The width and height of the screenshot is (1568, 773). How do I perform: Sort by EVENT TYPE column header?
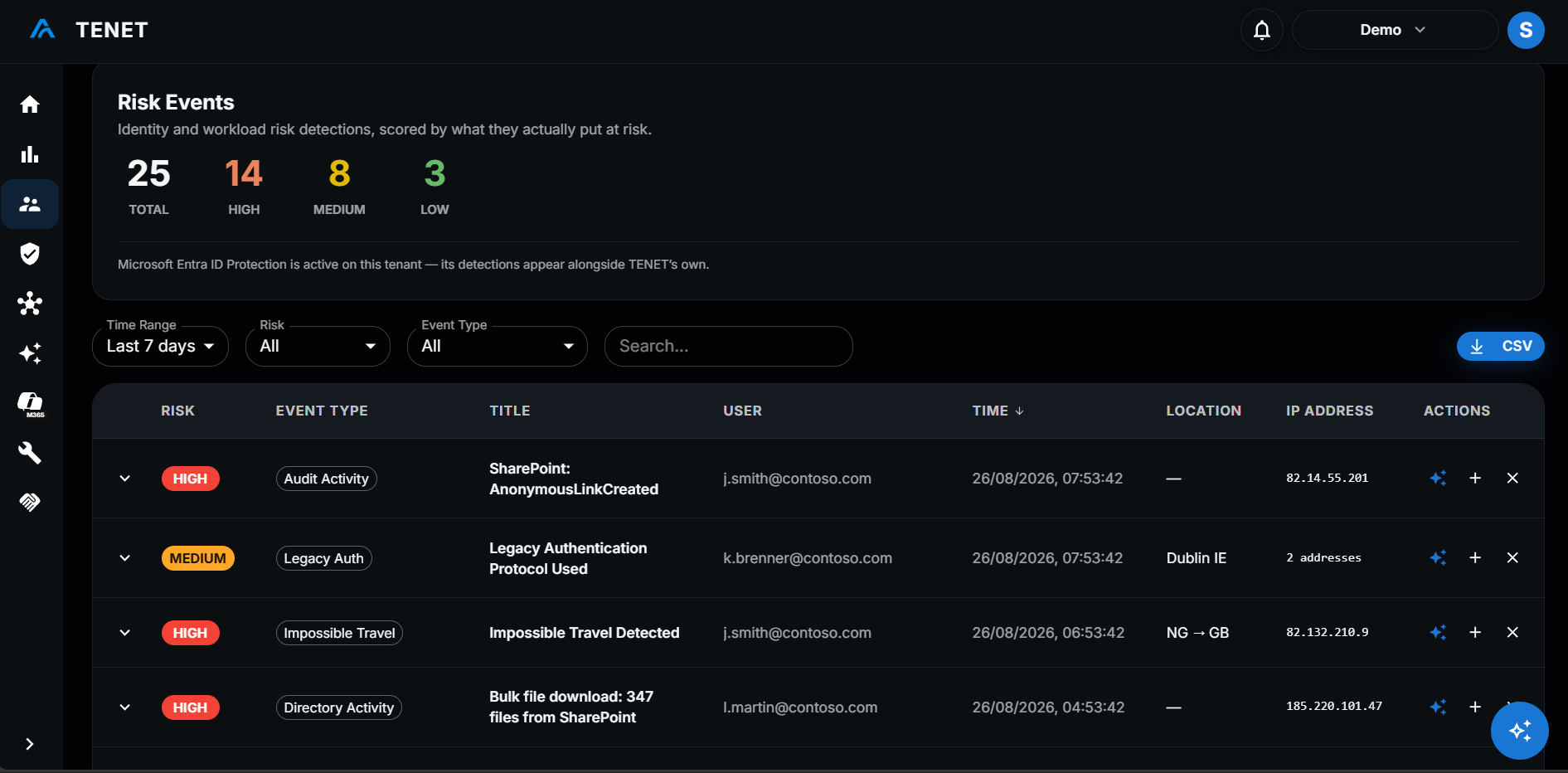click(x=322, y=411)
